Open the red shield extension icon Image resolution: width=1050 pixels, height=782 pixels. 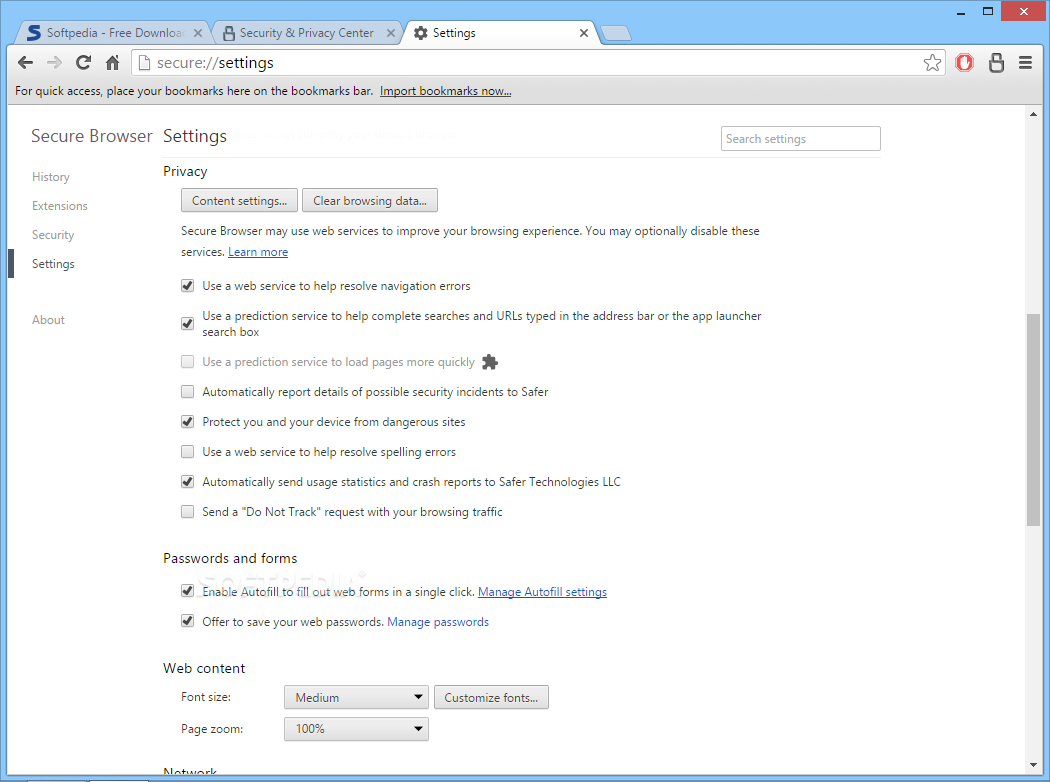point(964,63)
